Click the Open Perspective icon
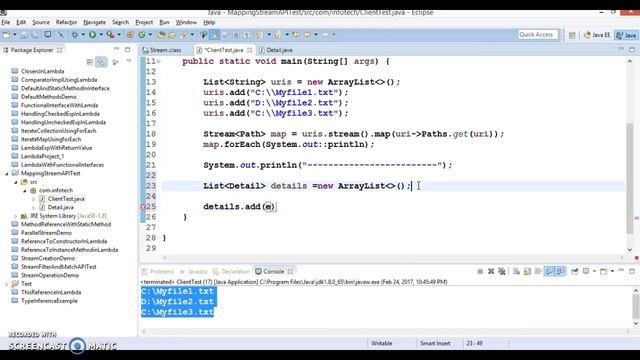This screenshot has height=360, width=640. tap(572, 35)
